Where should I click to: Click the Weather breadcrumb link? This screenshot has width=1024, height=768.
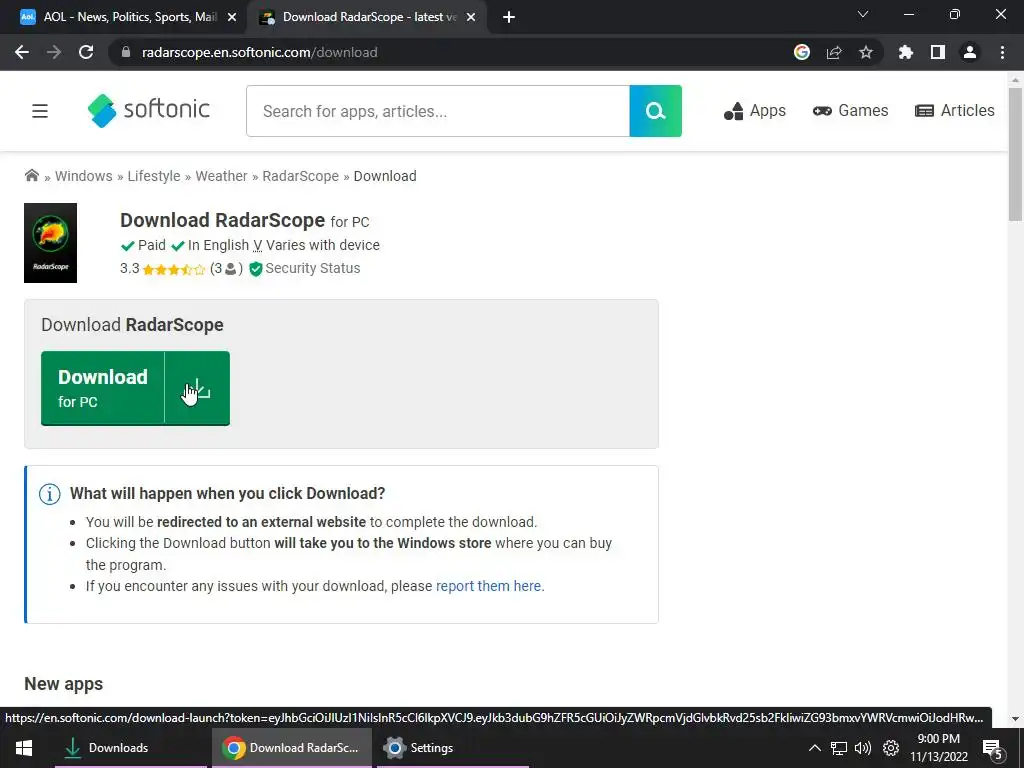point(221,176)
